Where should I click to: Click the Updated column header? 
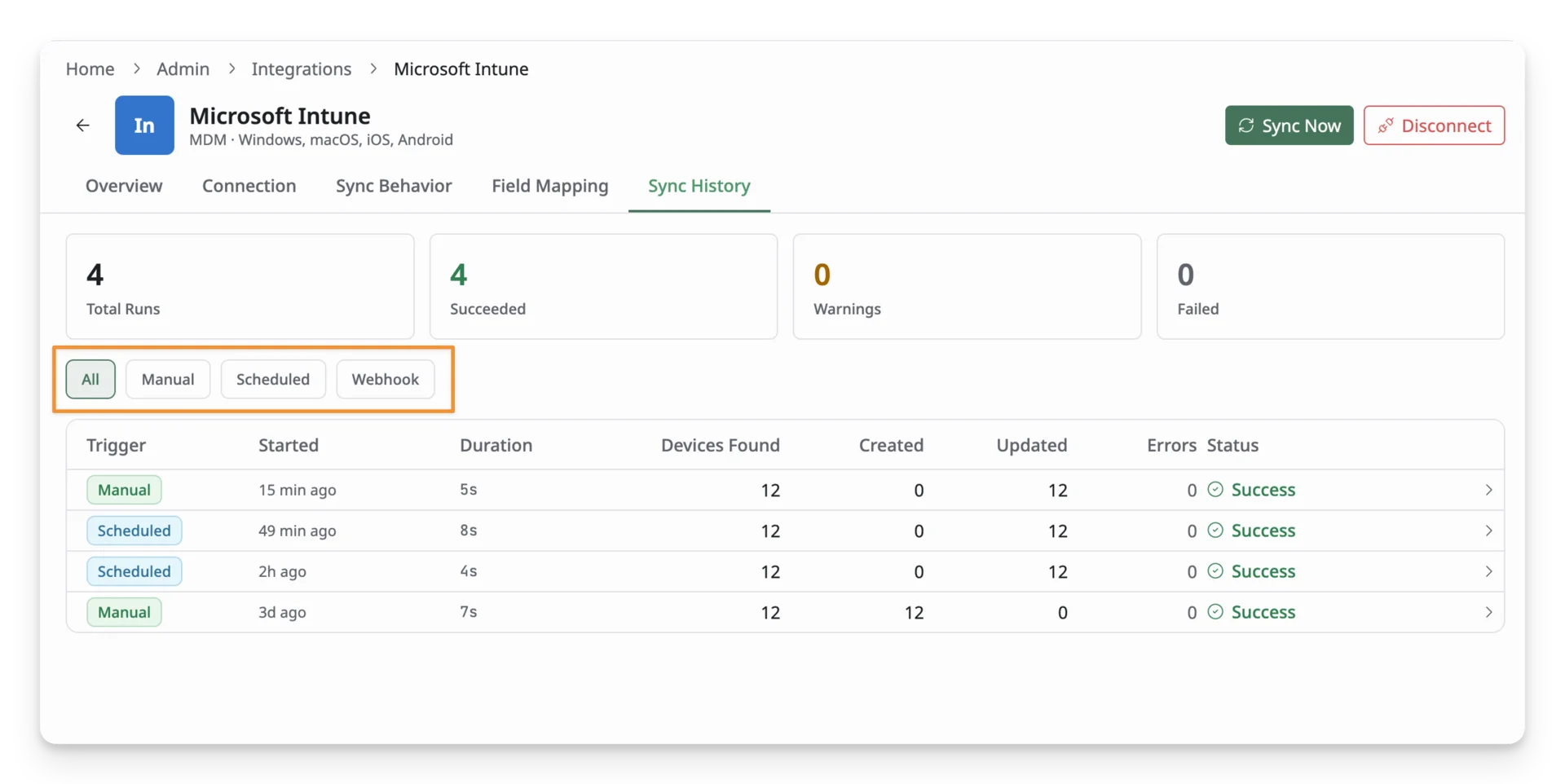point(1032,445)
